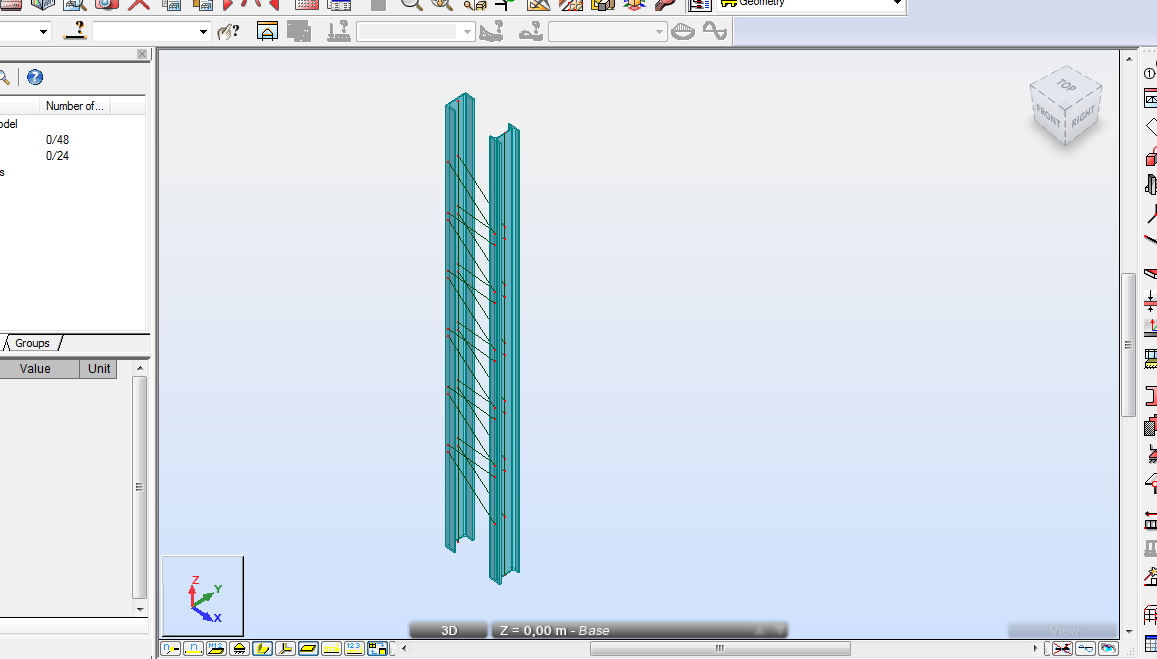Click the red arrow load icon in right toolbar

[x=1152, y=520]
